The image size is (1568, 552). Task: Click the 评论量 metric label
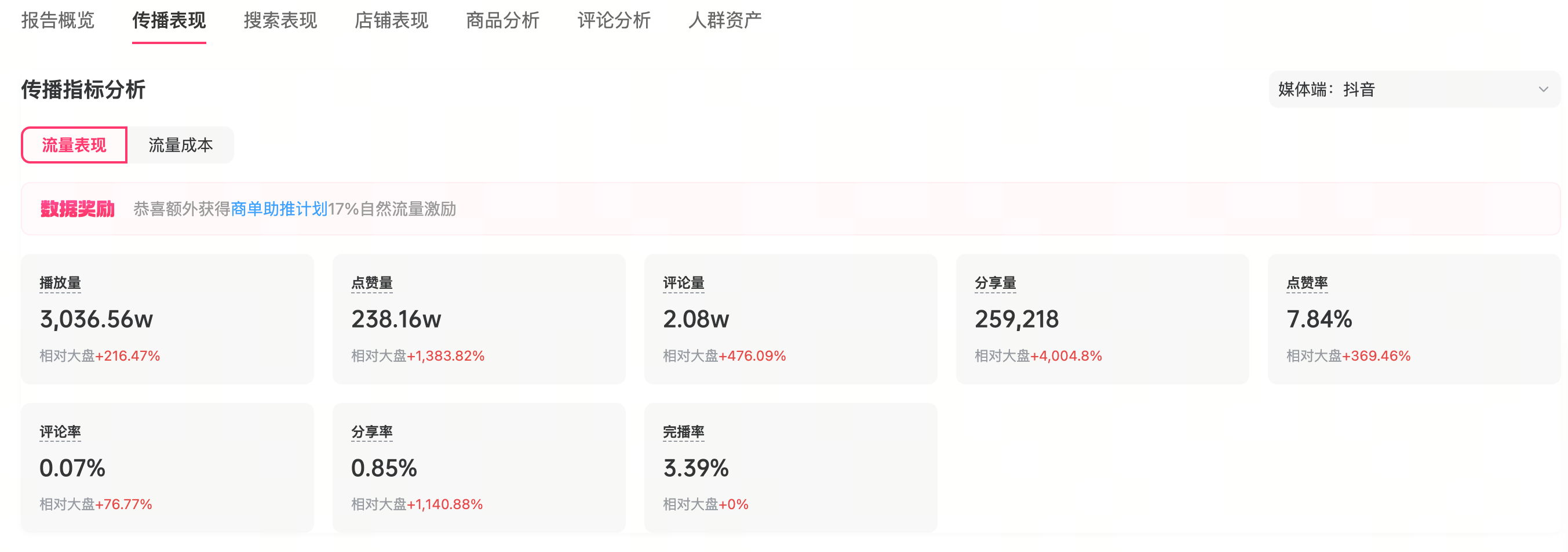click(x=684, y=283)
